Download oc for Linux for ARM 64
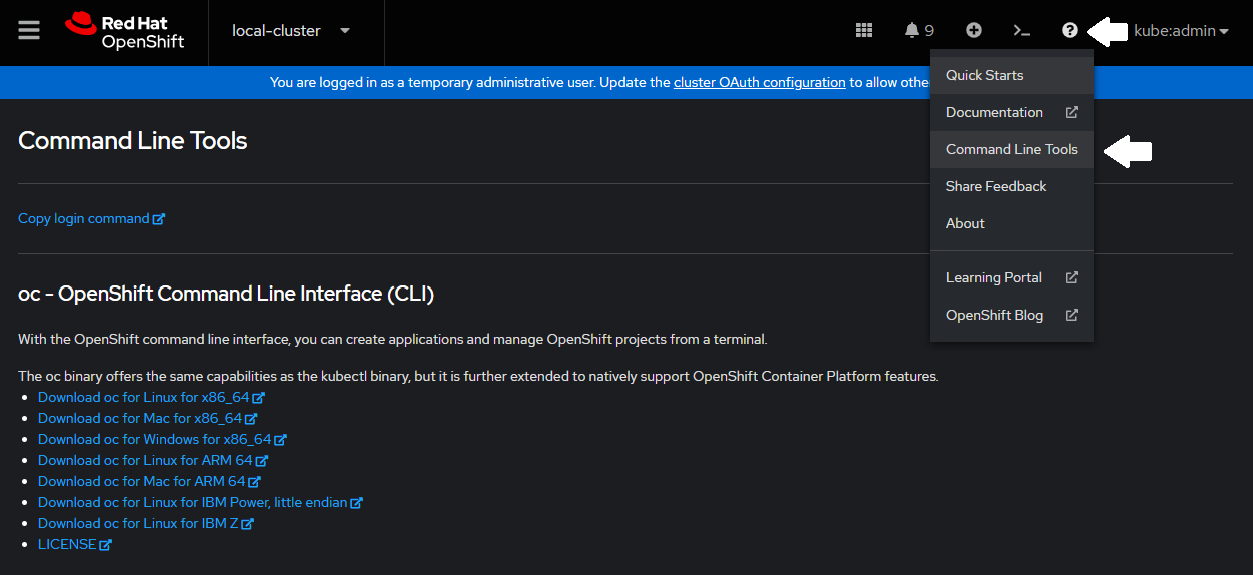This screenshot has height=575, width=1253. click(x=153, y=460)
